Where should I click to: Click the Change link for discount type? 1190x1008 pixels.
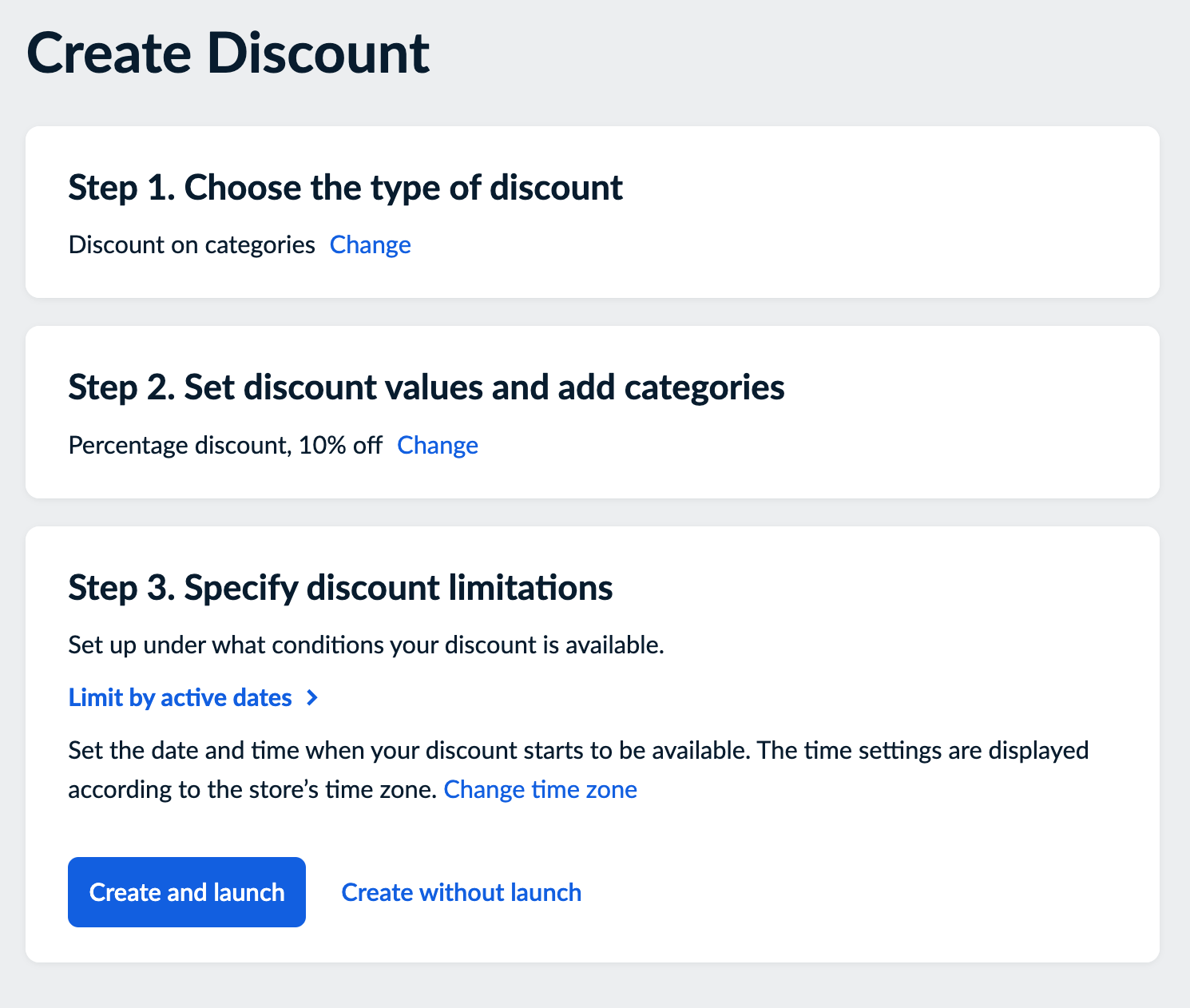(370, 245)
